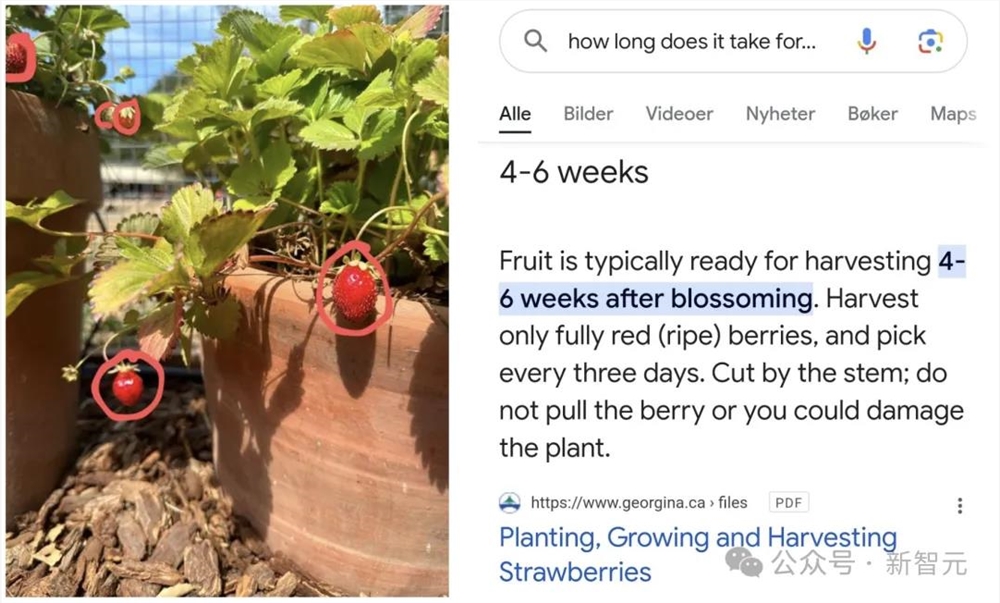Go to the Maps tab

point(953,113)
